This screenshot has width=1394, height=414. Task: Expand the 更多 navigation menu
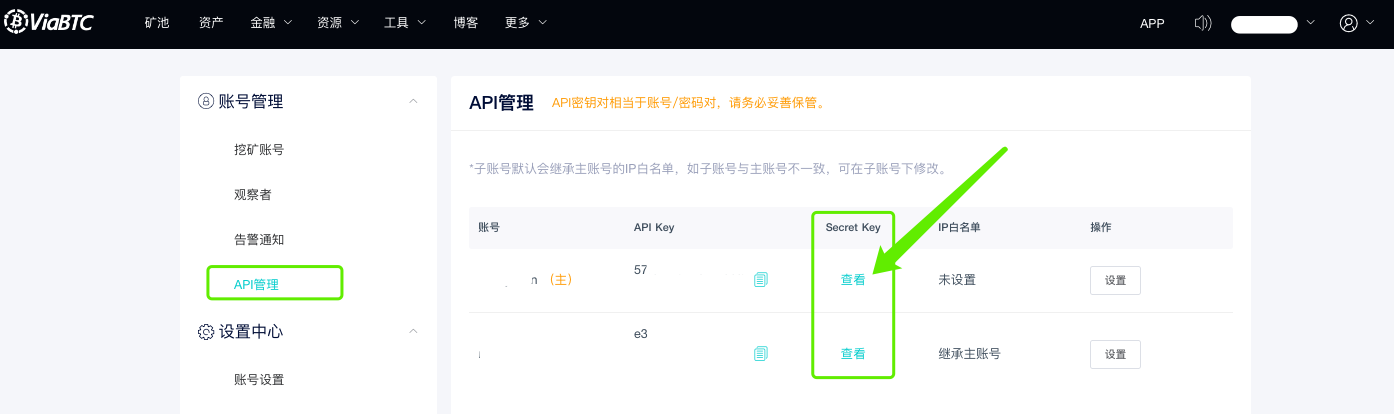pyautogui.click(x=526, y=23)
